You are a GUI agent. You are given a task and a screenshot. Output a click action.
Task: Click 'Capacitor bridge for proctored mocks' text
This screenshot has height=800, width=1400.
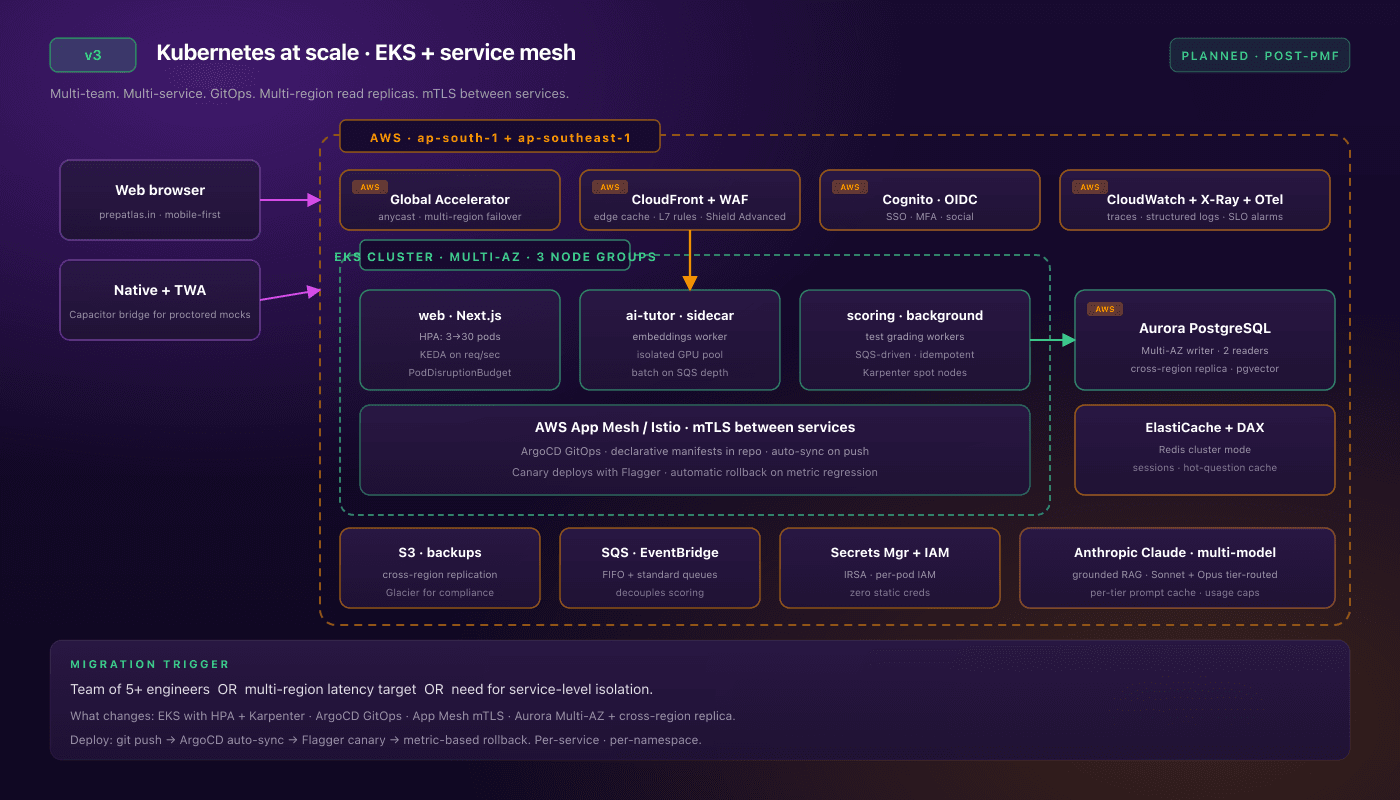pos(160,314)
